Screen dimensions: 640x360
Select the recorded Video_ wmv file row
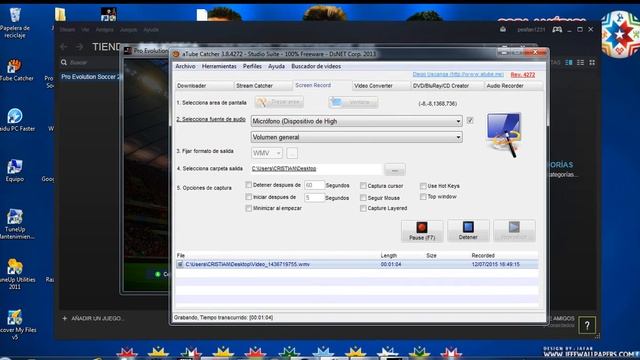point(357,264)
